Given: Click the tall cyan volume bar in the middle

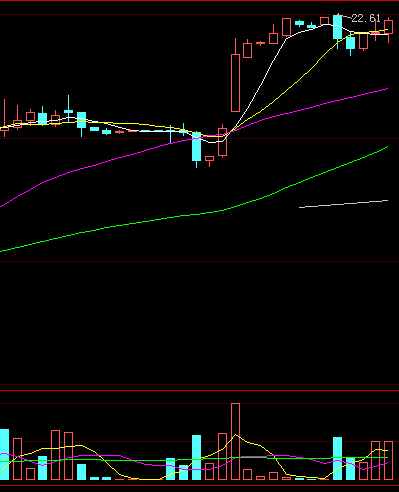Looking at the screenshot, I should pos(196,457).
